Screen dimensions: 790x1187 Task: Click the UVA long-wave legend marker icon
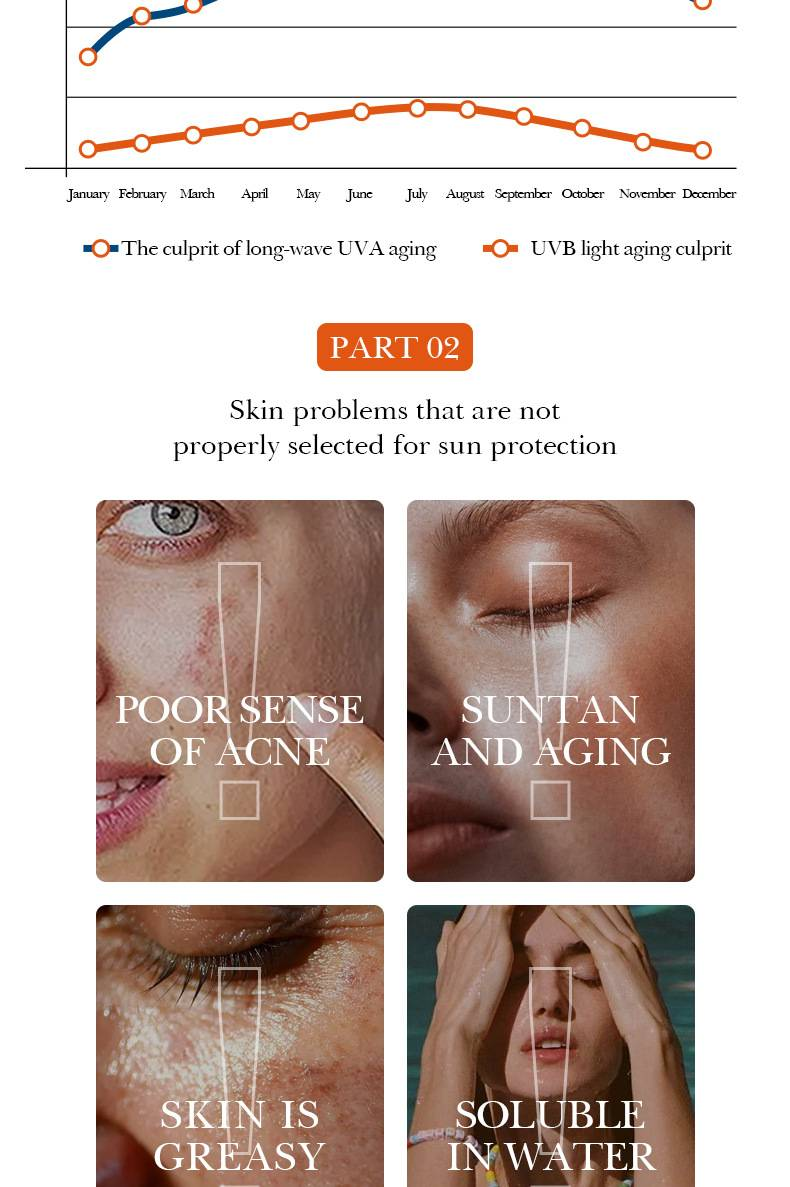[101, 248]
